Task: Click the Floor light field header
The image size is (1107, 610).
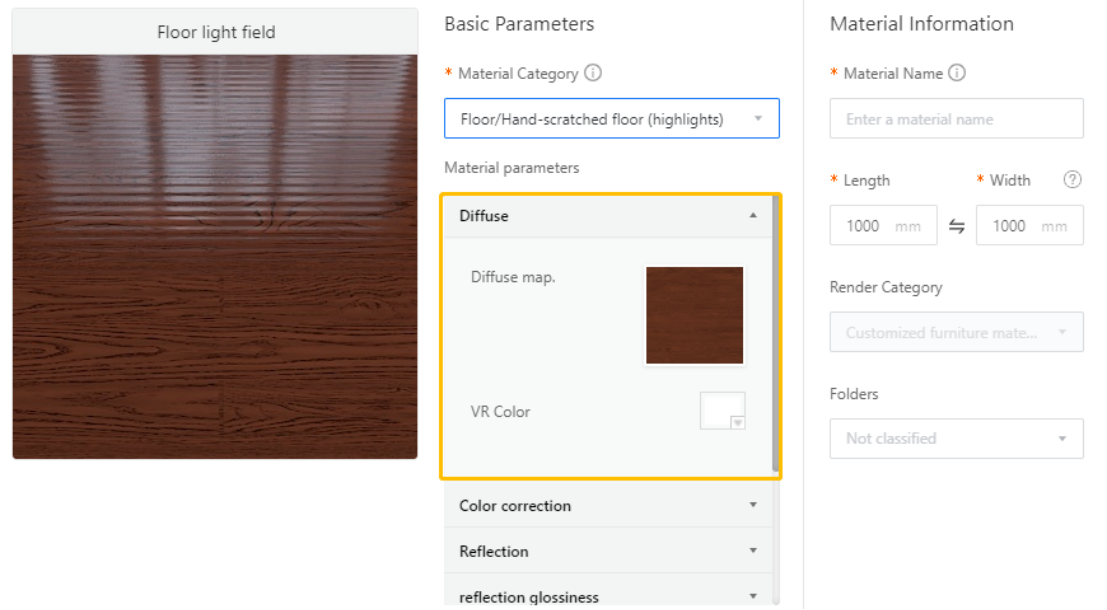Action: [215, 32]
